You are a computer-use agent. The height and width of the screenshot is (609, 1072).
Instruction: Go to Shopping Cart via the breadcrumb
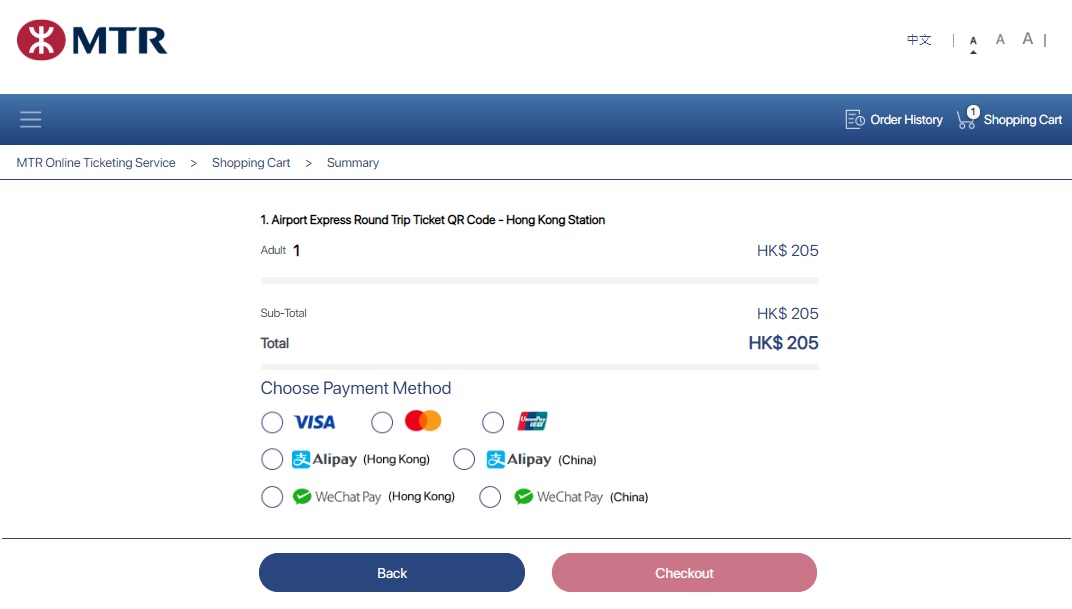[251, 162]
